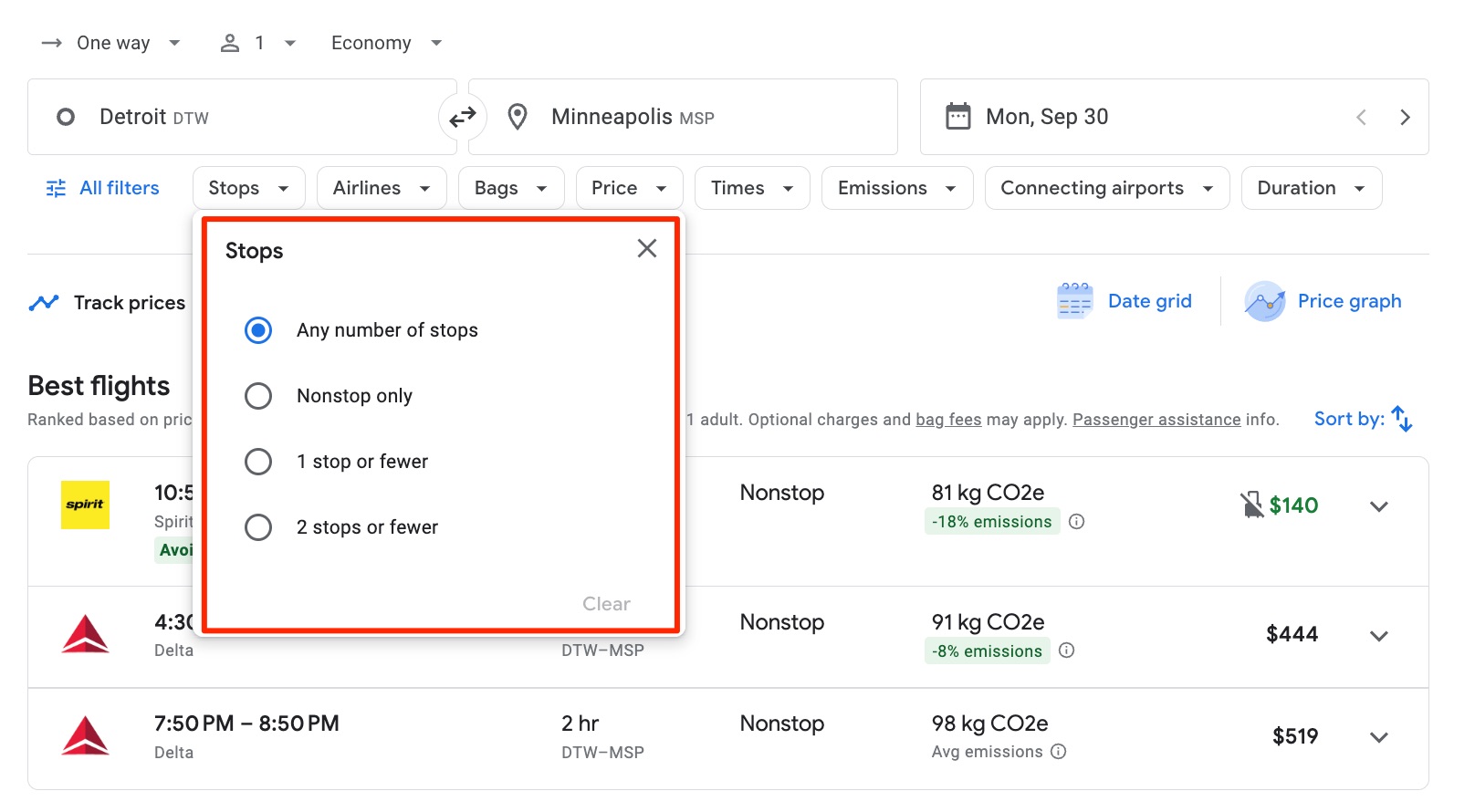The height and width of the screenshot is (812, 1475).
Task: Expand the $444 Delta flight details
Action: [x=1379, y=636]
